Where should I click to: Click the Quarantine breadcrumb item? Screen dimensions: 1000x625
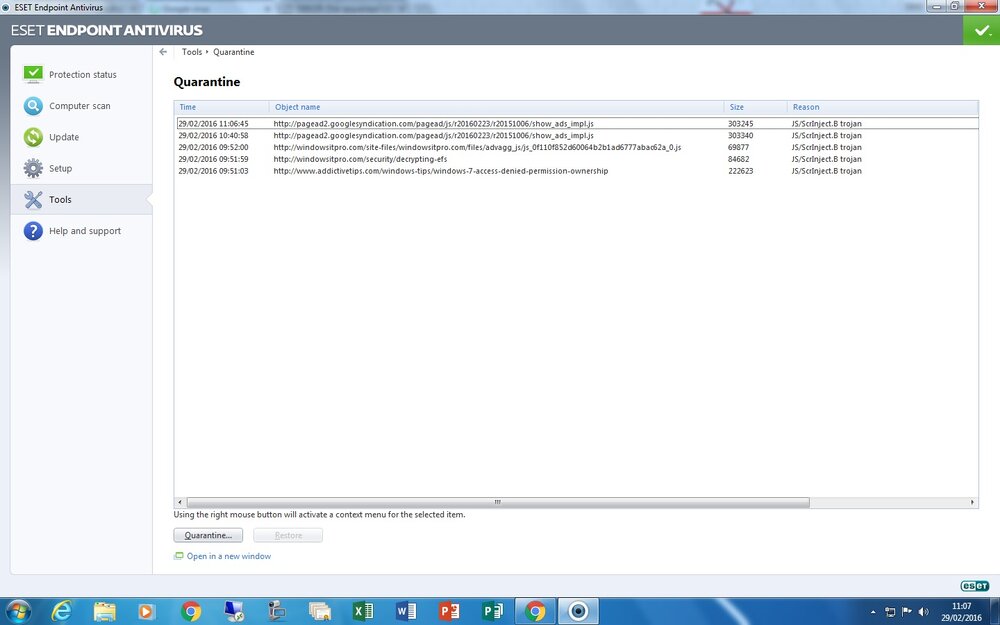click(x=233, y=52)
